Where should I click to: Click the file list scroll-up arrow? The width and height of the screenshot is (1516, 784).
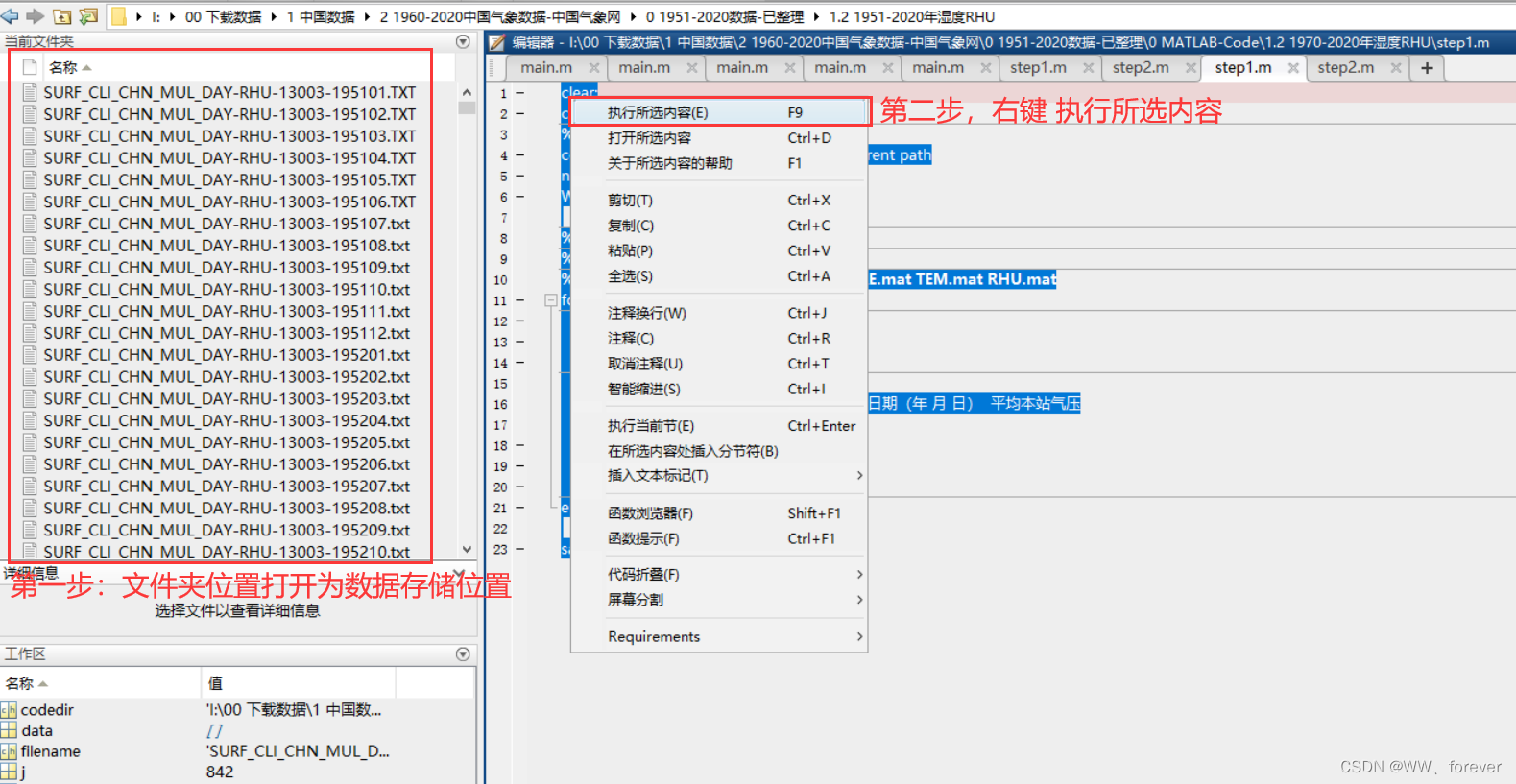click(467, 93)
